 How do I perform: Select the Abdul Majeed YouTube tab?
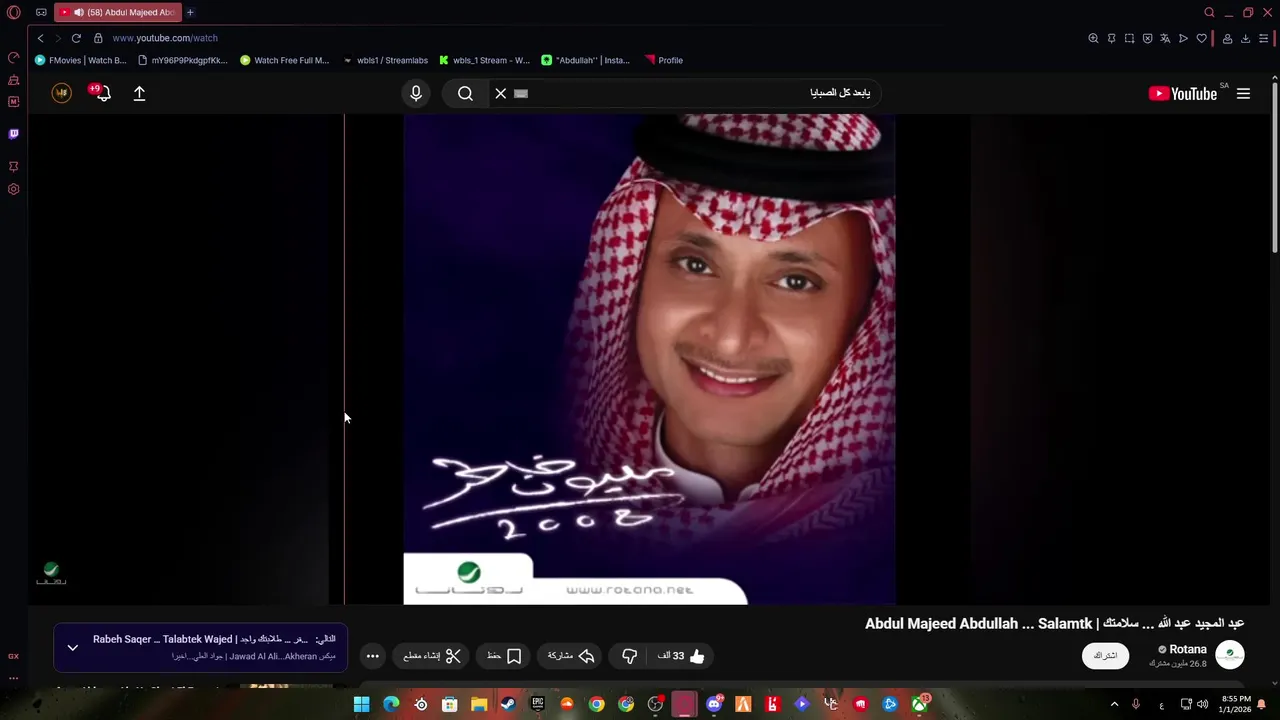(x=118, y=13)
